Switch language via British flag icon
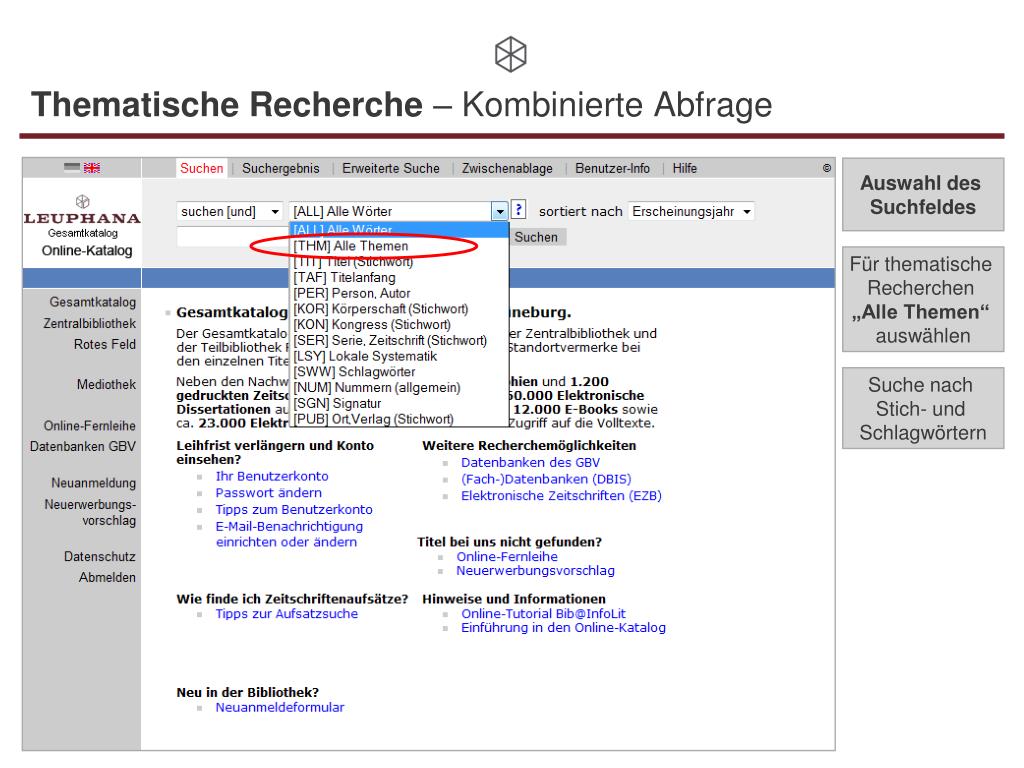The width and height of the screenshot is (1024, 768). 92,168
